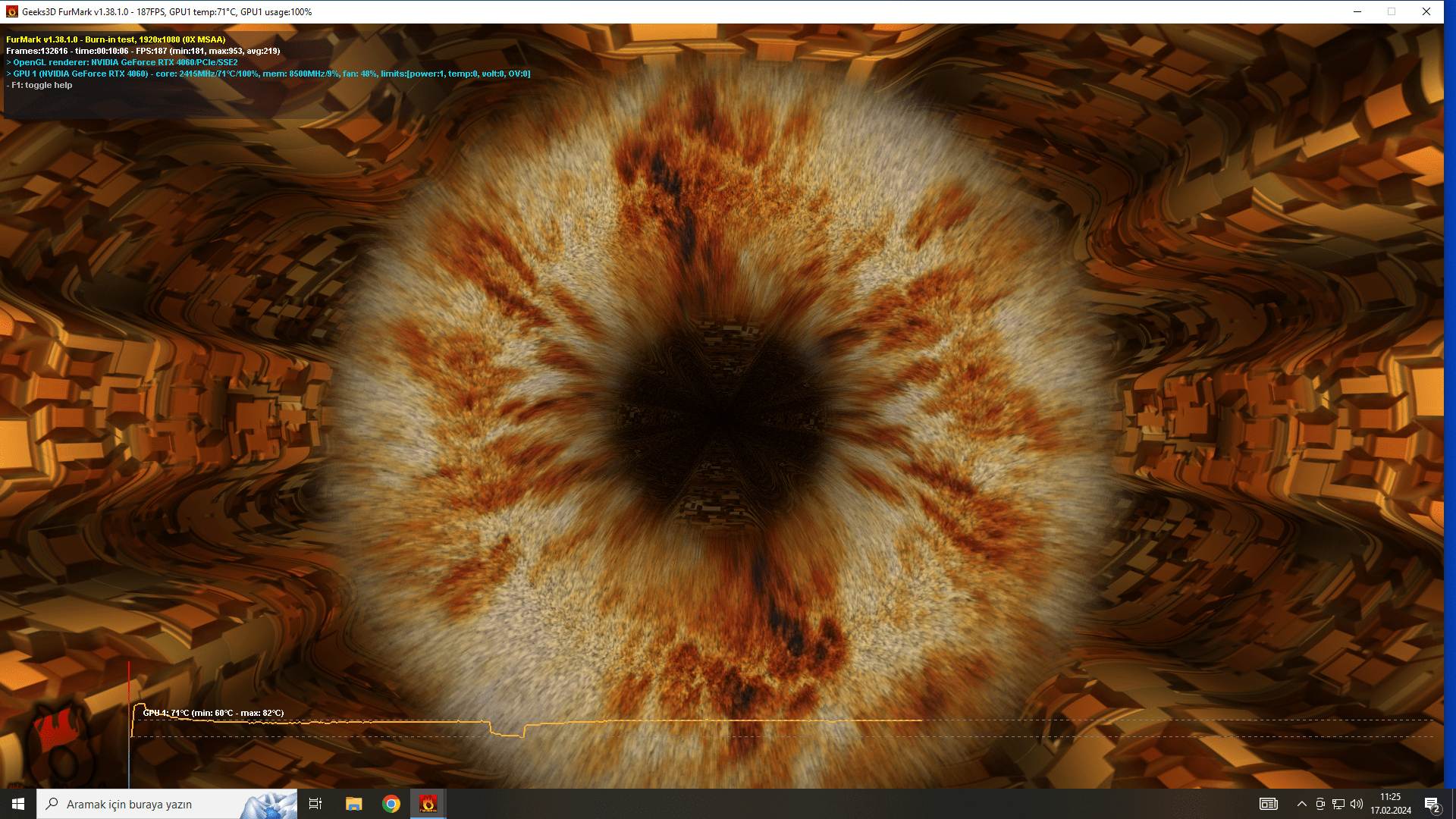This screenshot has height=819, width=1456.
Task: Open the Windows Start menu
Action: 18,804
